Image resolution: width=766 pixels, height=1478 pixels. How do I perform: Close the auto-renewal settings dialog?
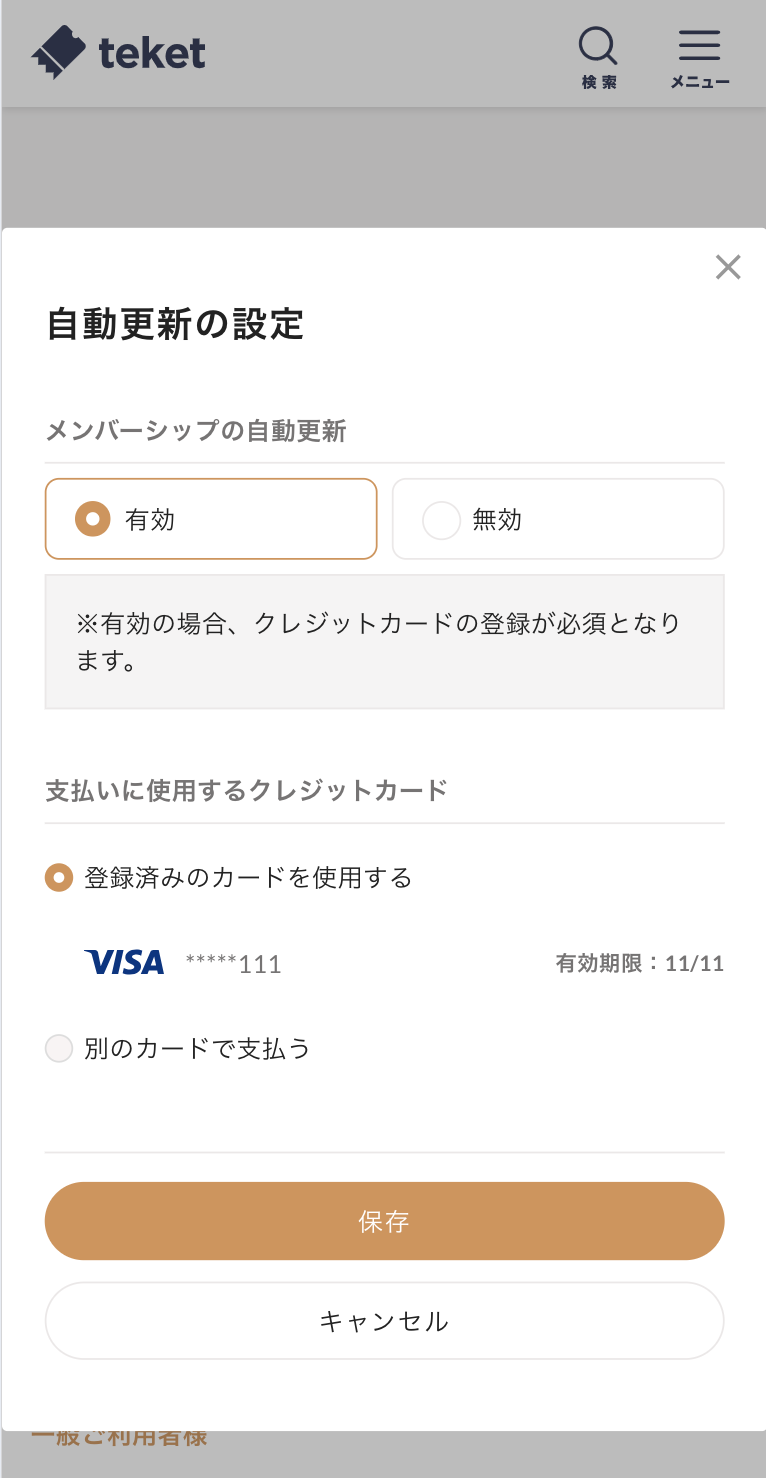(728, 267)
